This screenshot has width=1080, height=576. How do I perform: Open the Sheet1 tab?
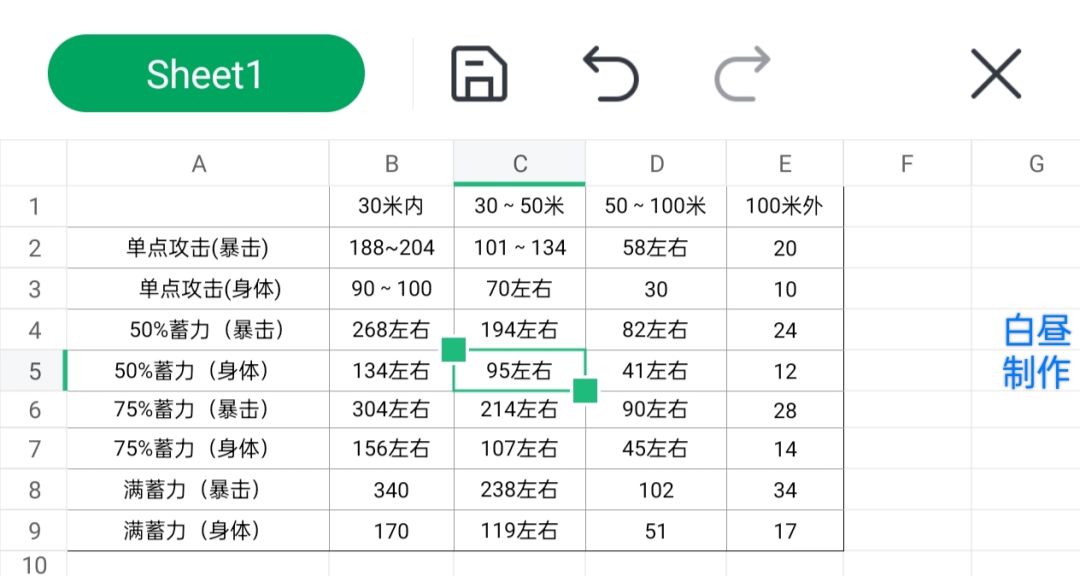[206, 74]
